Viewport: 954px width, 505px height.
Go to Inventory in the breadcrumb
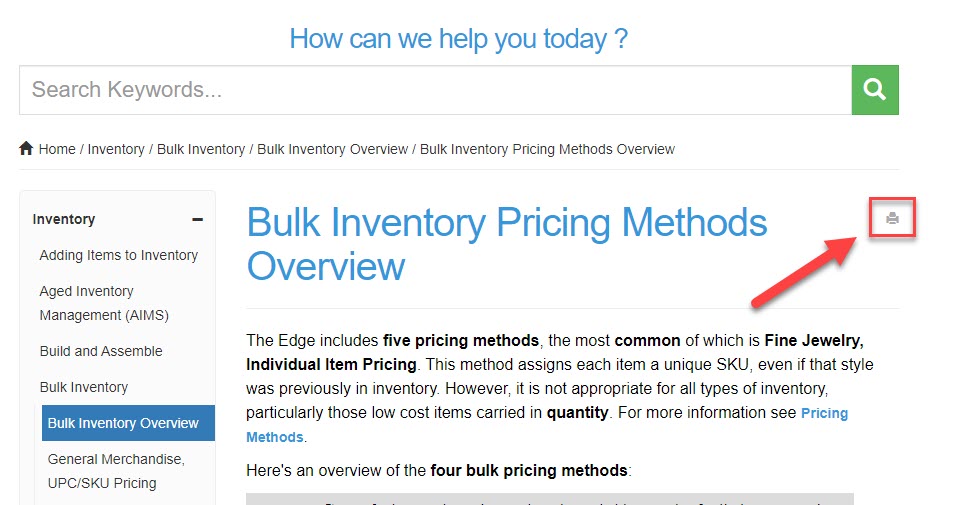pos(116,149)
